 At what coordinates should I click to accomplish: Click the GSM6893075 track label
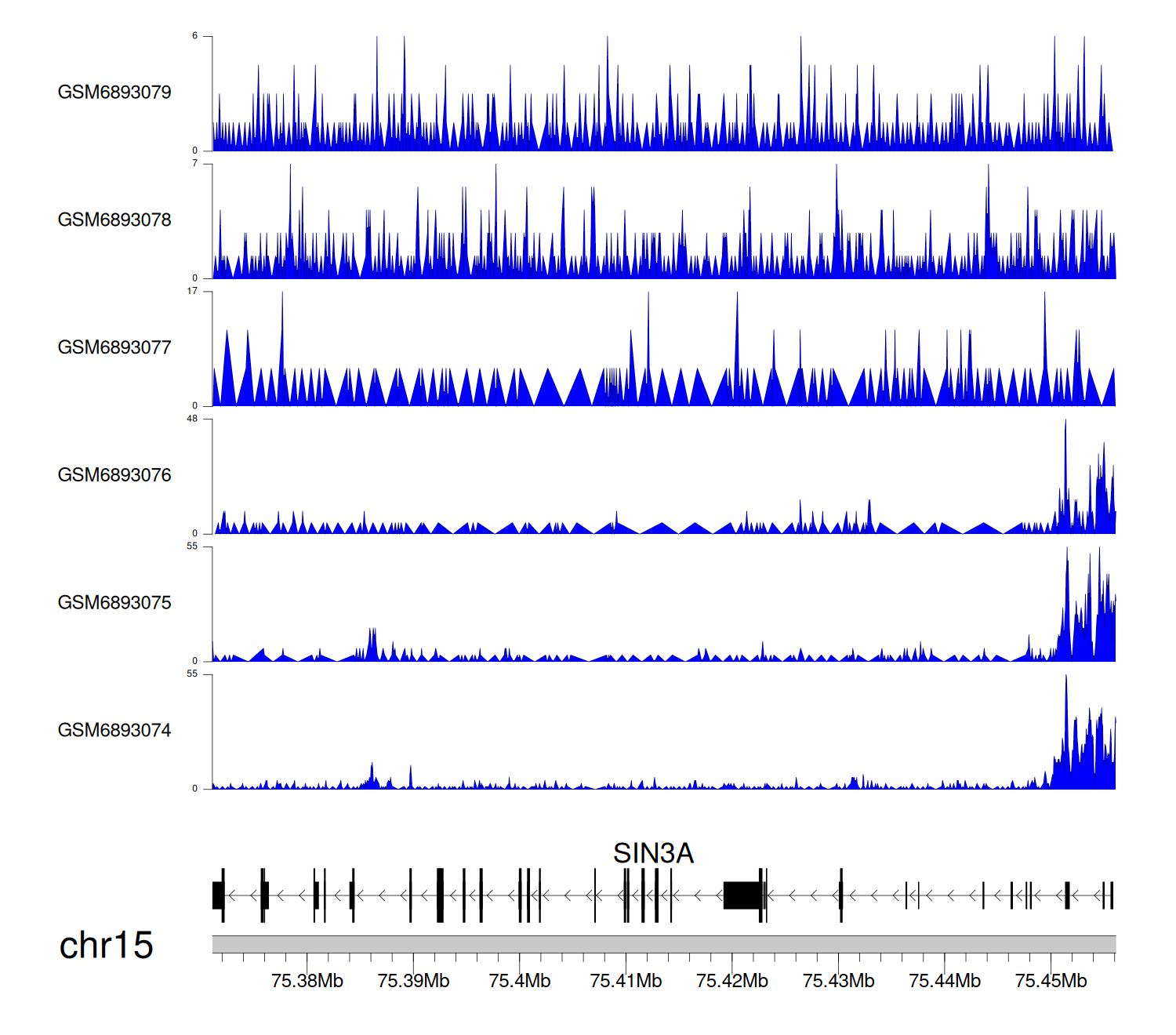click(x=114, y=603)
